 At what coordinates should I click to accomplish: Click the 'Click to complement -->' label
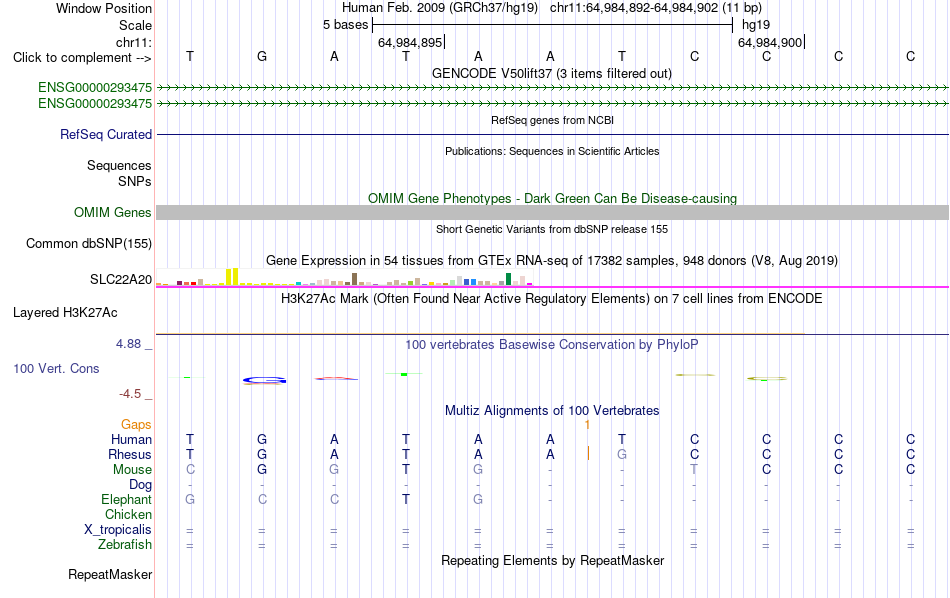pyautogui.click(x=82, y=58)
